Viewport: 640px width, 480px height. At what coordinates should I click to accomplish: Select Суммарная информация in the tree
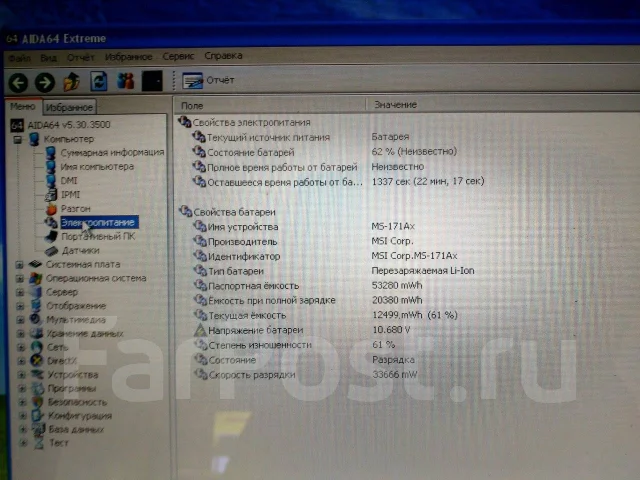105,153
